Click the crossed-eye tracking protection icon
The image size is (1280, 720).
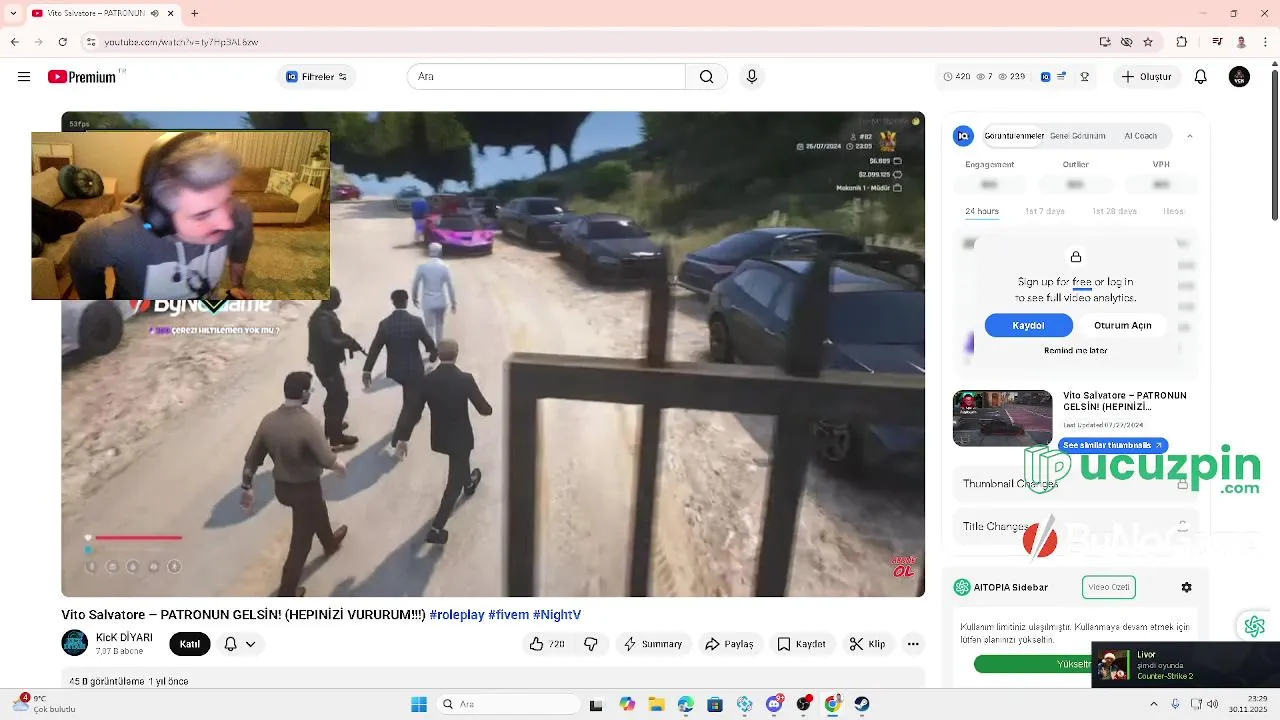1127,42
